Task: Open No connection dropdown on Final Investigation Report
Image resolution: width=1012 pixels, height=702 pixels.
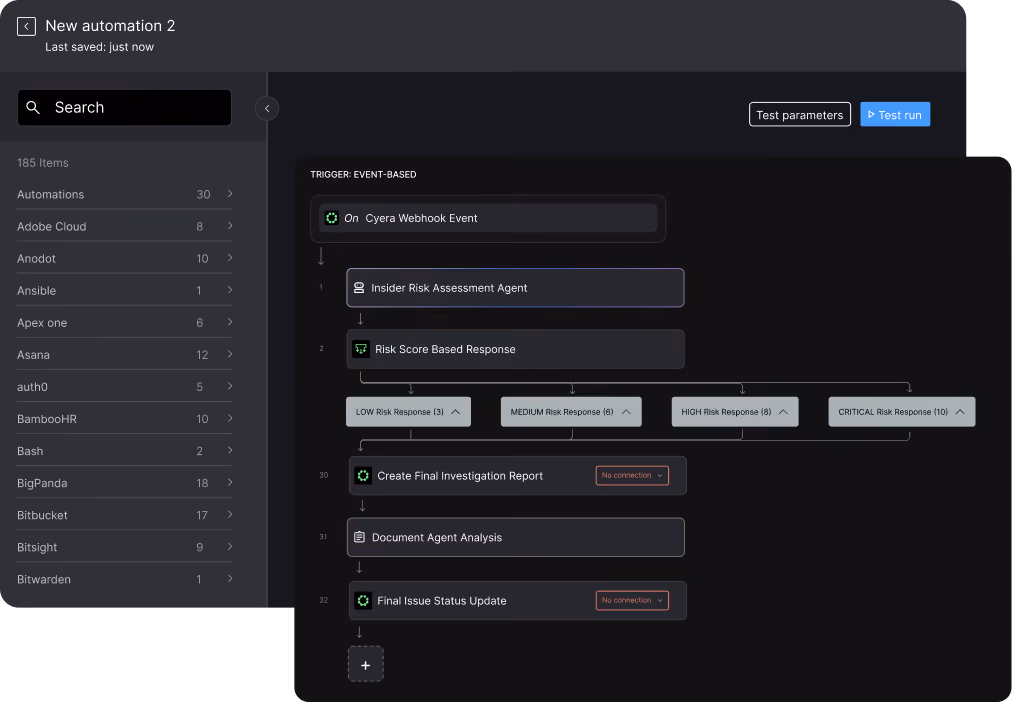Action: pyautogui.click(x=632, y=476)
